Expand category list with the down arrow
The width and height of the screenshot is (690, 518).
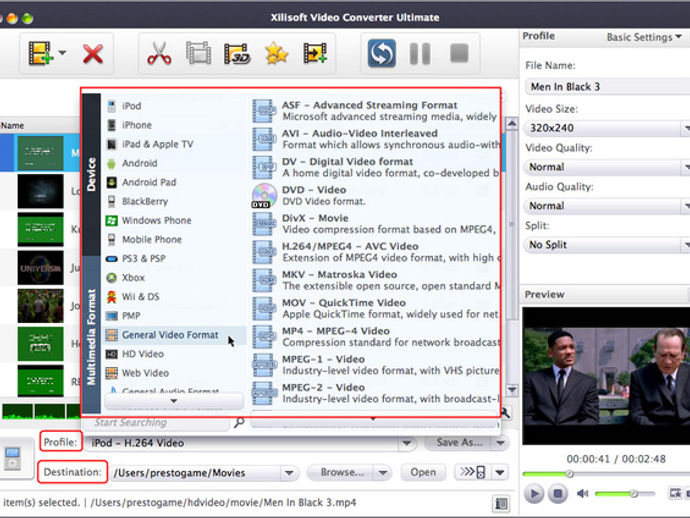174,401
